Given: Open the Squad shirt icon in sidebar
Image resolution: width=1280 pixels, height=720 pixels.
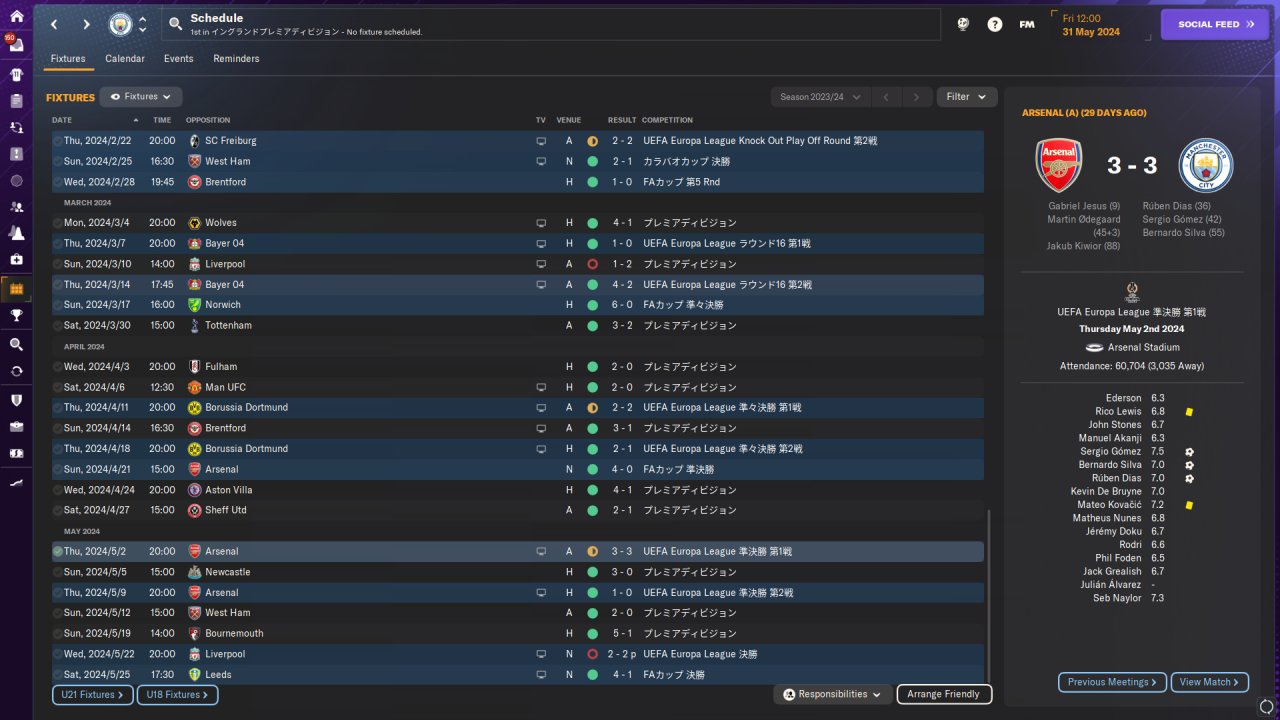Looking at the screenshot, I should 16,74.
